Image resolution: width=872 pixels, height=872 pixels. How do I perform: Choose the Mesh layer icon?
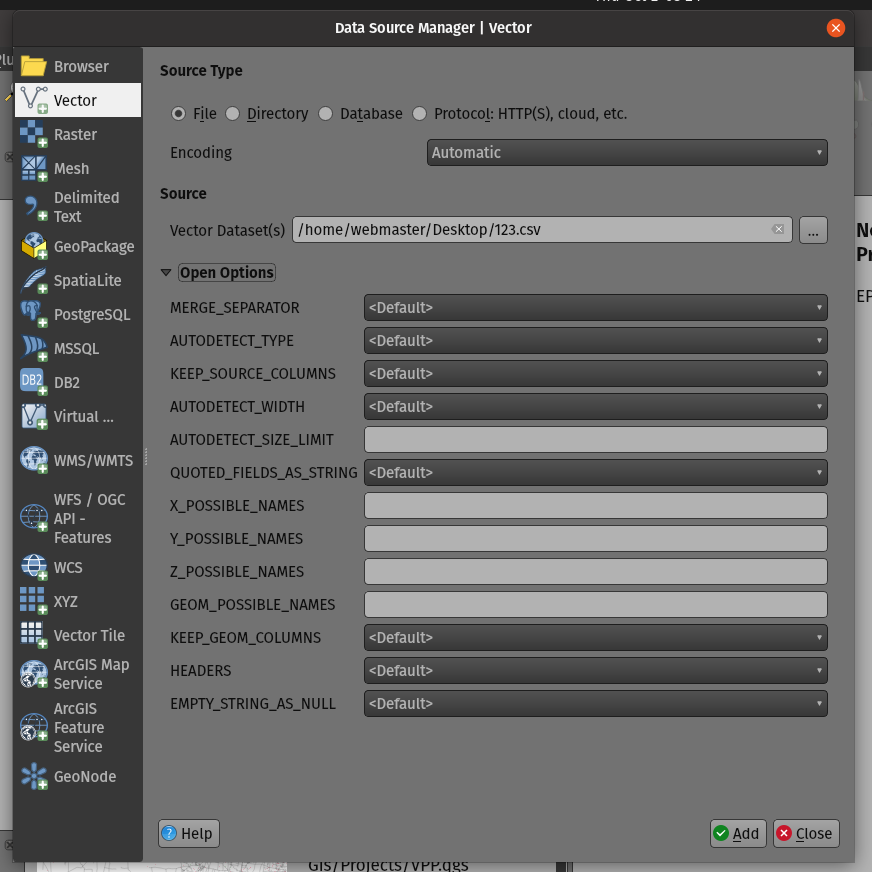coord(34,168)
